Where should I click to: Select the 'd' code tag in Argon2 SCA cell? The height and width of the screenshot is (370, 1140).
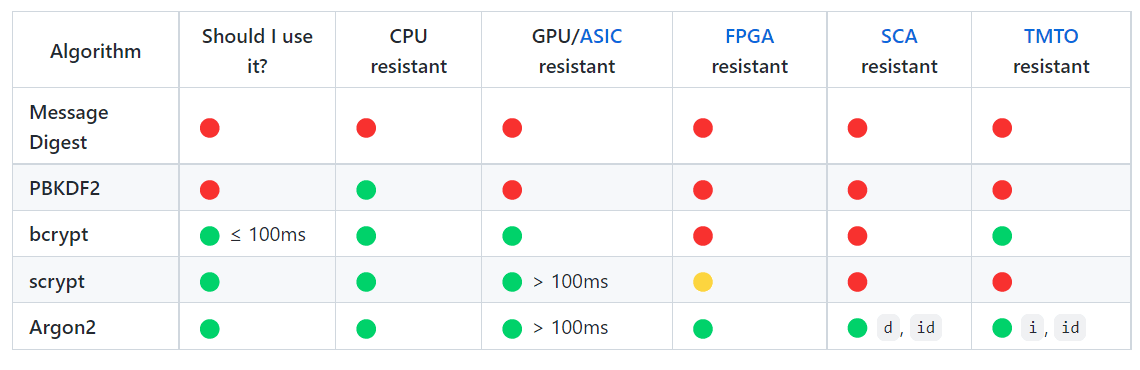click(x=888, y=329)
